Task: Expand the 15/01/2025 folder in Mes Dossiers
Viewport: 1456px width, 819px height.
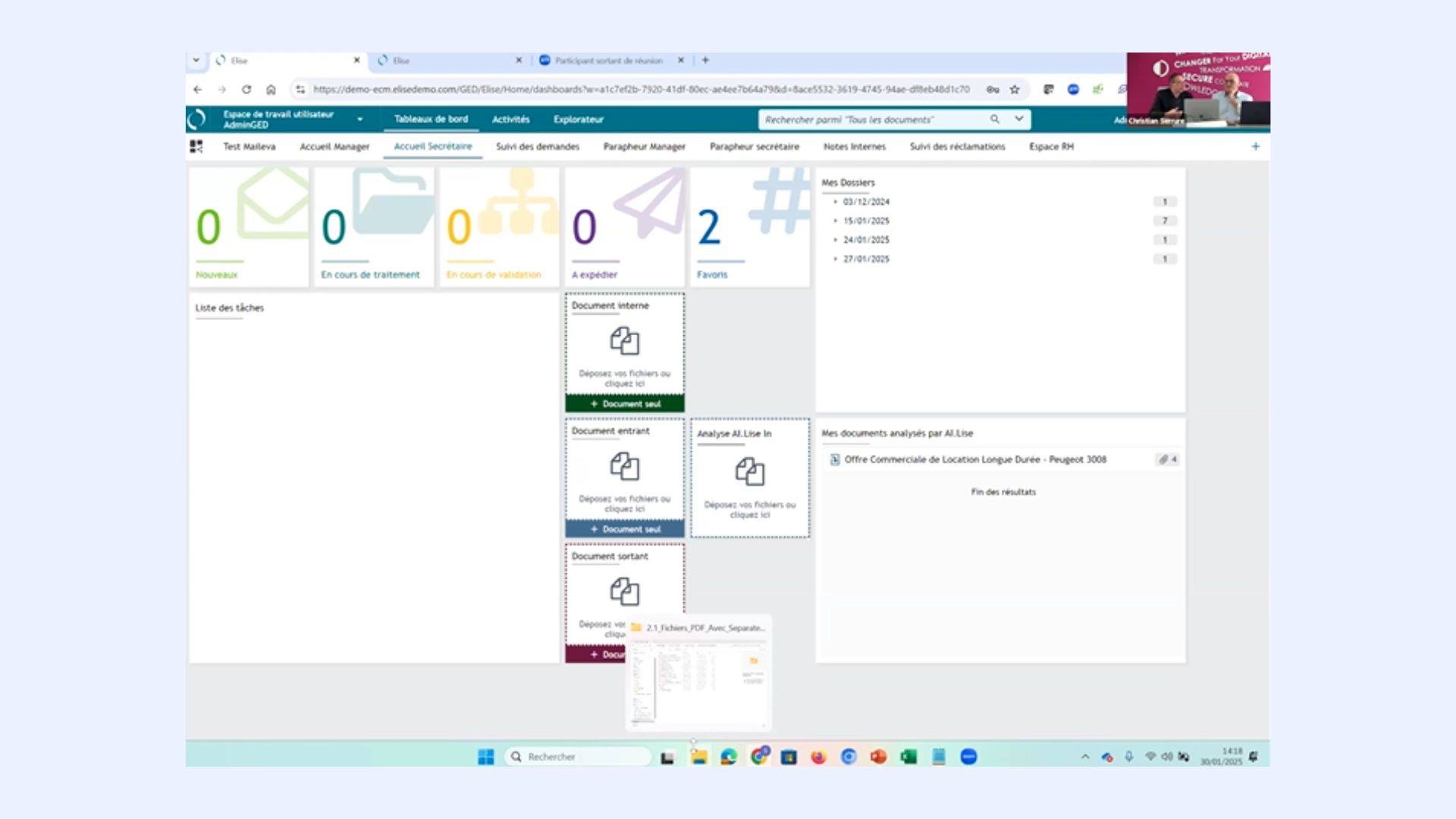Action: (x=836, y=221)
